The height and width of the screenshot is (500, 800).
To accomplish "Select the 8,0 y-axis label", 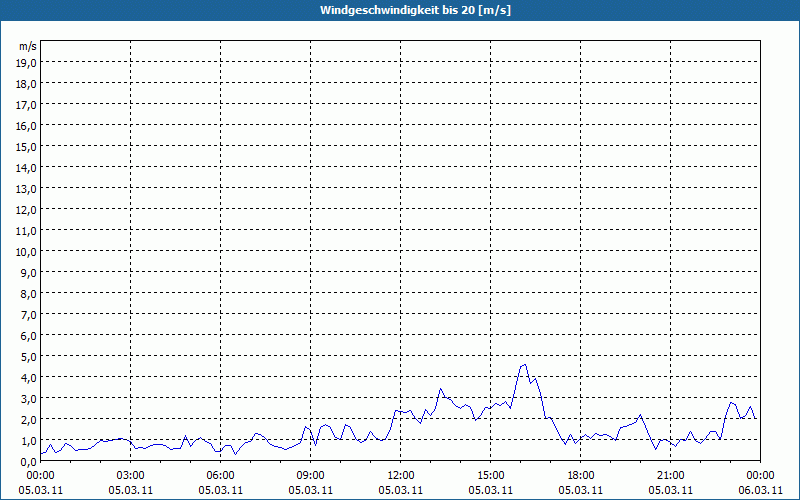I will click(30, 294).
